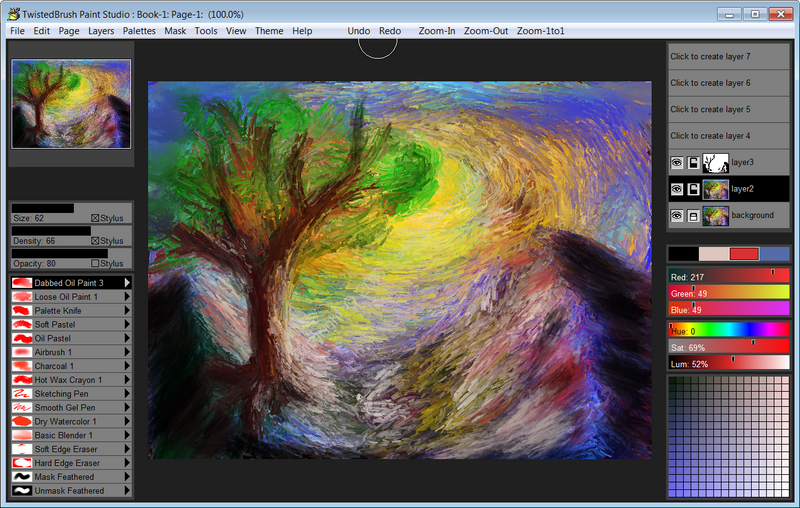The width and height of the screenshot is (800, 508).
Task: Select the Dabbed Oil Paint 3 brush icon
Action: tap(22, 283)
